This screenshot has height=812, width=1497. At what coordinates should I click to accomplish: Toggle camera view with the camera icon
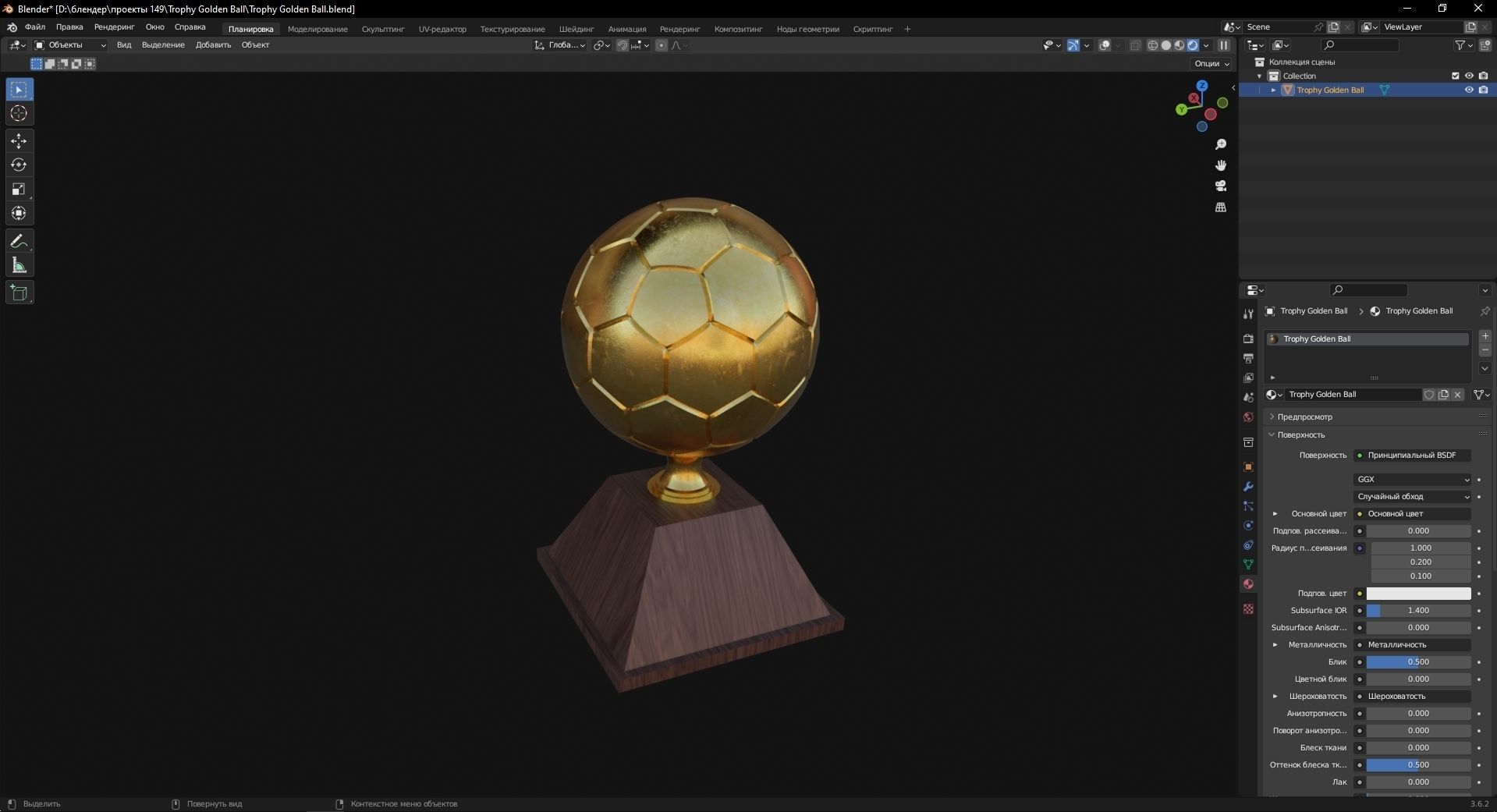(x=1221, y=186)
